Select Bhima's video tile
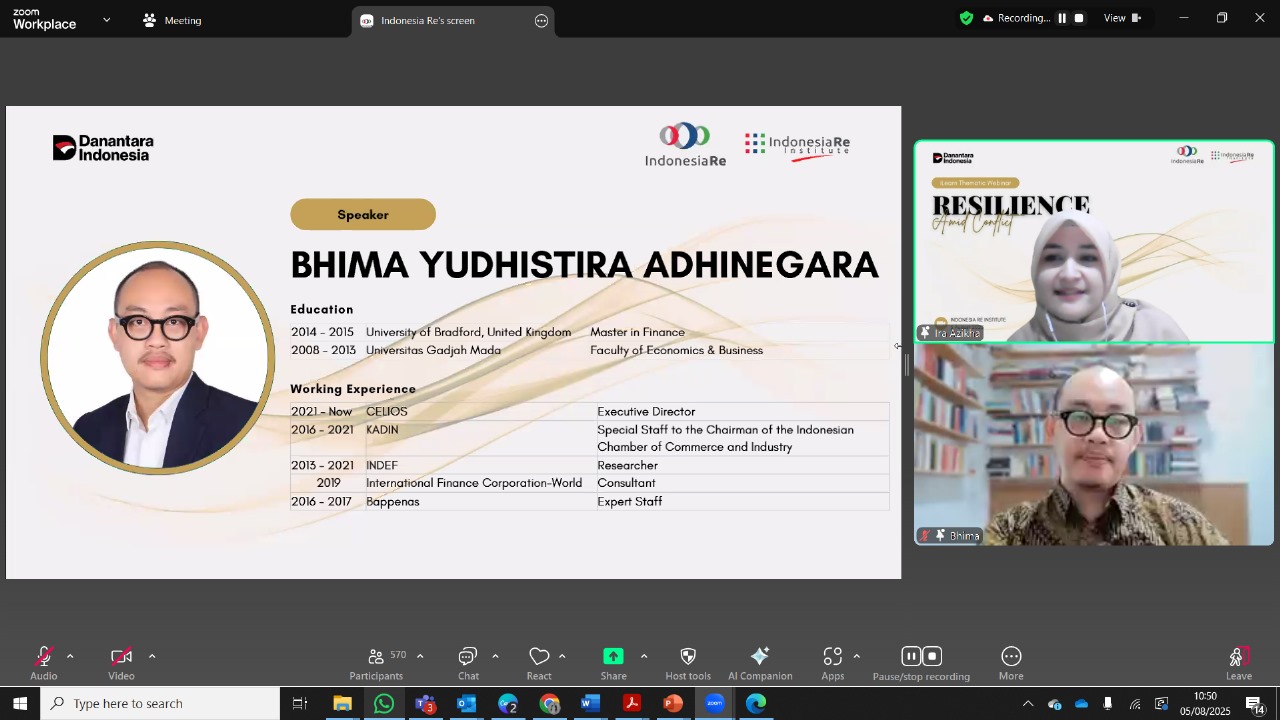 (1094, 445)
